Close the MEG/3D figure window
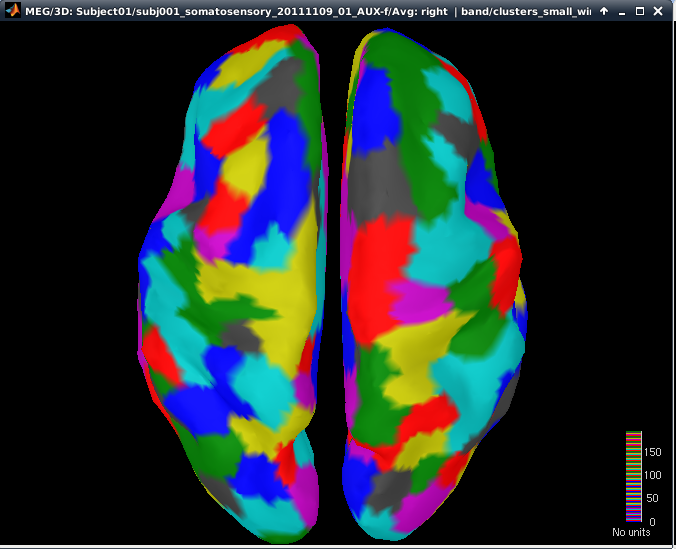Screen dimensions: 676x551 659,10
